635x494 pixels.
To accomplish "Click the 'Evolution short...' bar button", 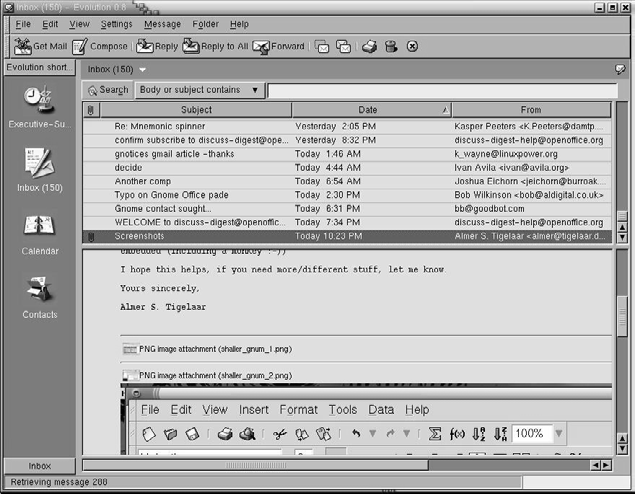I will 38,68.
